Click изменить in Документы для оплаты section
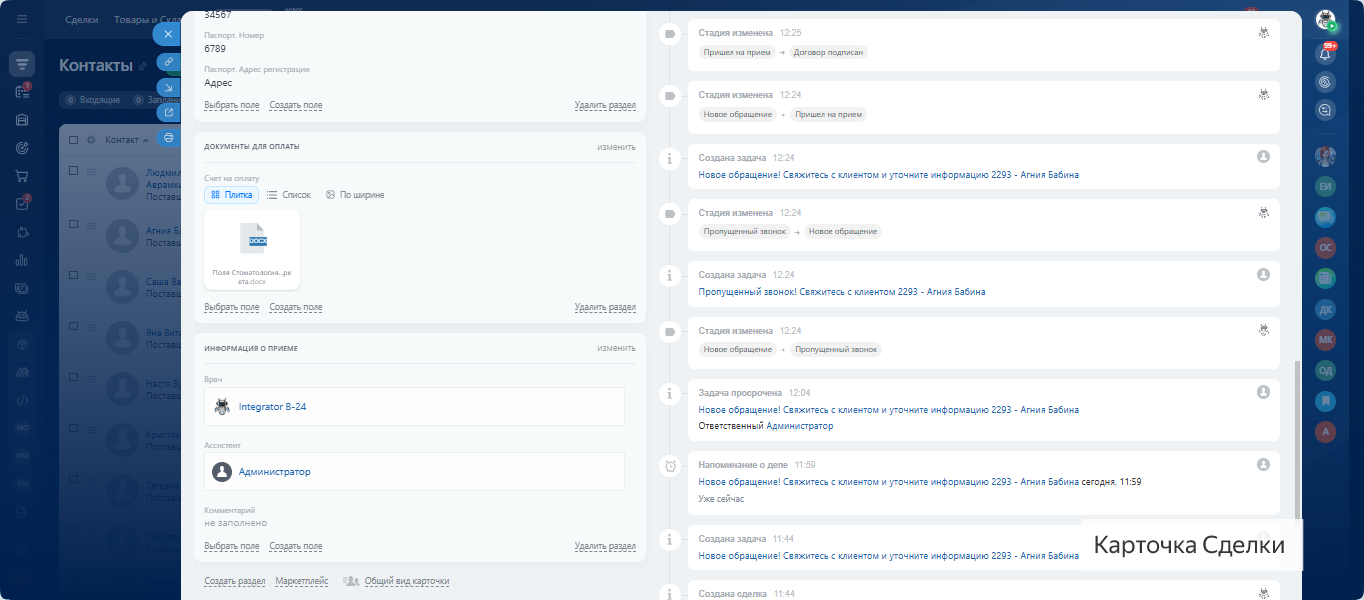Screen dimensions: 1364x600 [616, 147]
